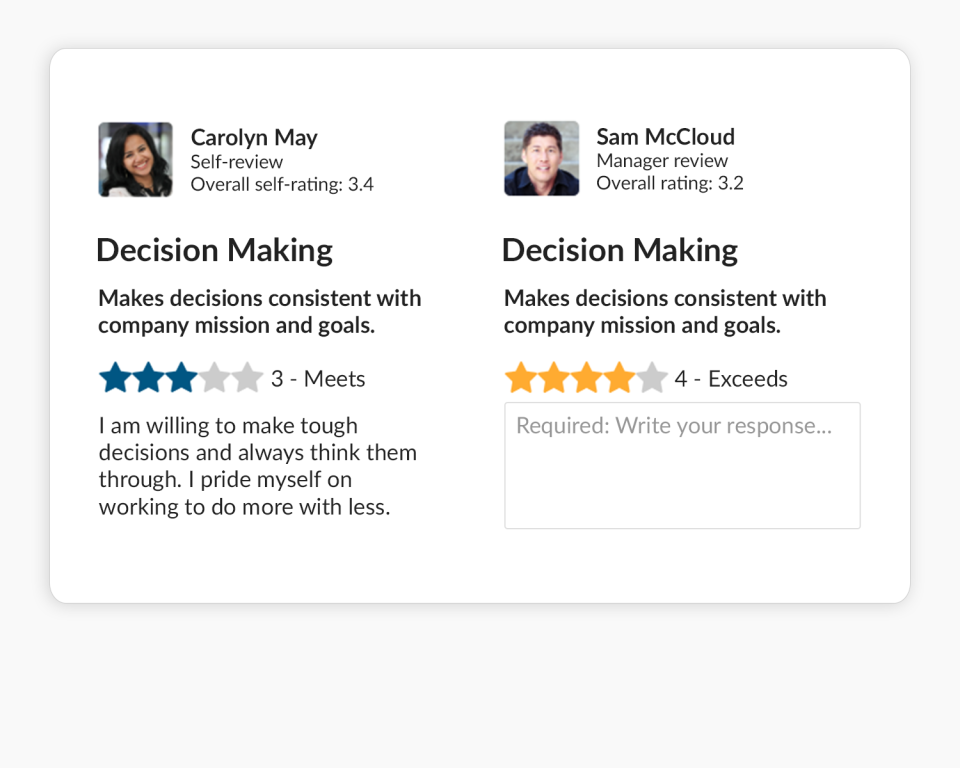Click the required manager response text box
The width and height of the screenshot is (960, 768).
[x=682, y=465]
